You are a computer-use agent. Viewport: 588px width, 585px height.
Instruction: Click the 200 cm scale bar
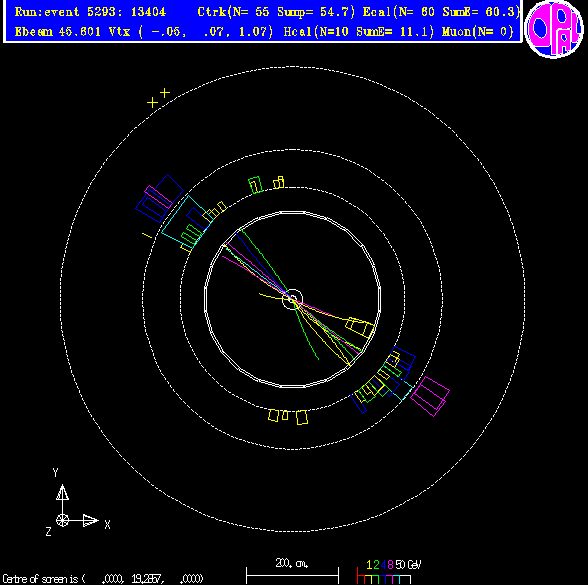[292, 571]
